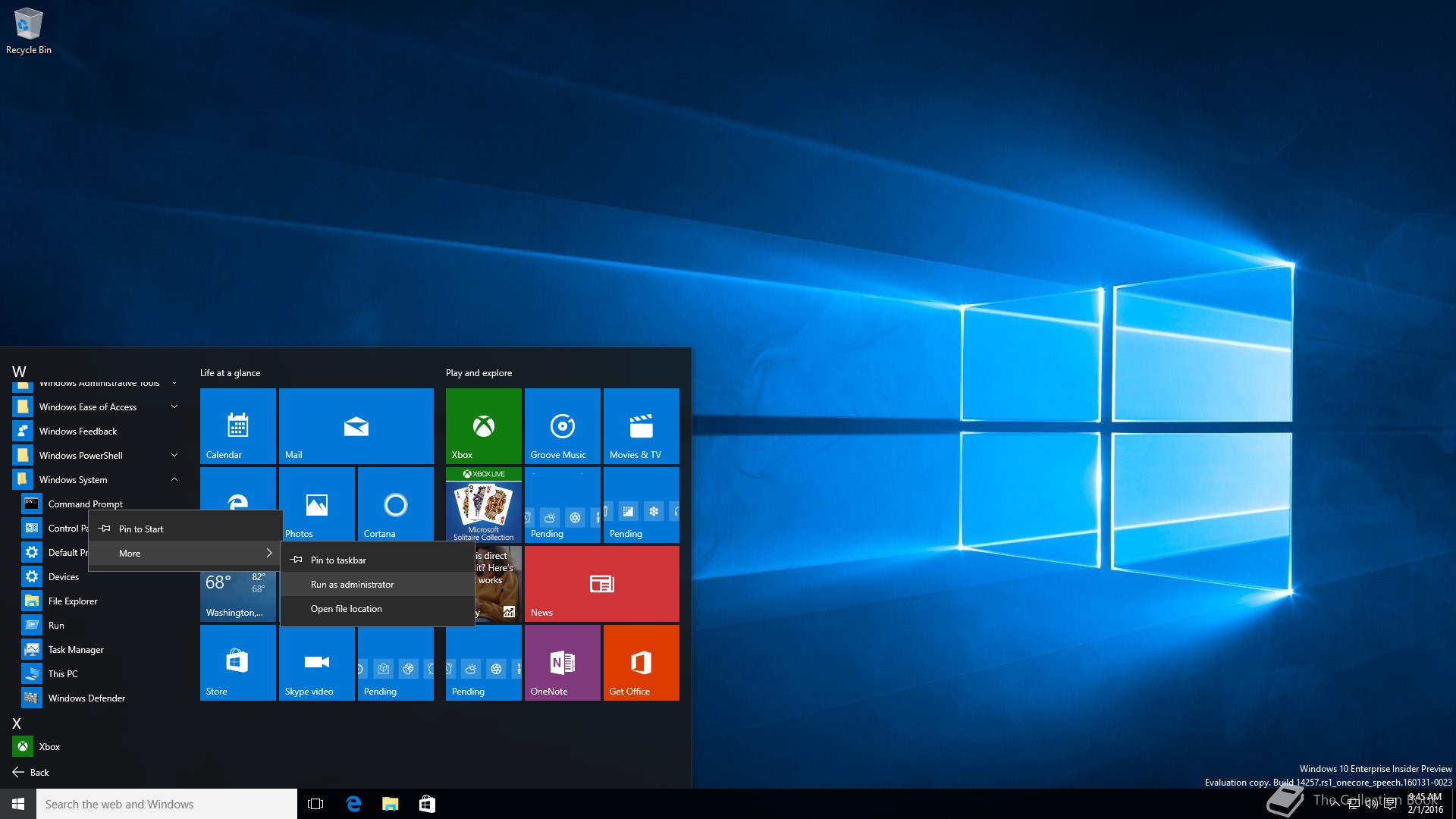The height and width of the screenshot is (819, 1456).
Task: Launch Edge from the taskbar
Action: click(353, 804)
